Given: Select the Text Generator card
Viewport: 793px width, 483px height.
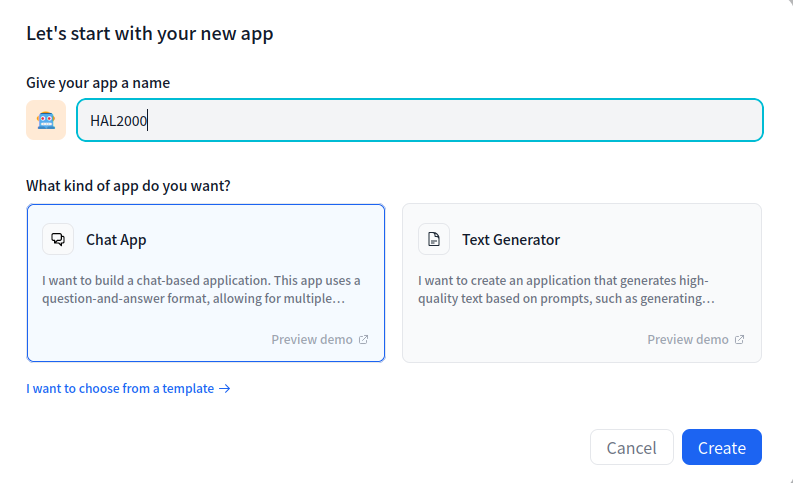Looking at the screenshot, I should tap(582, 283).
